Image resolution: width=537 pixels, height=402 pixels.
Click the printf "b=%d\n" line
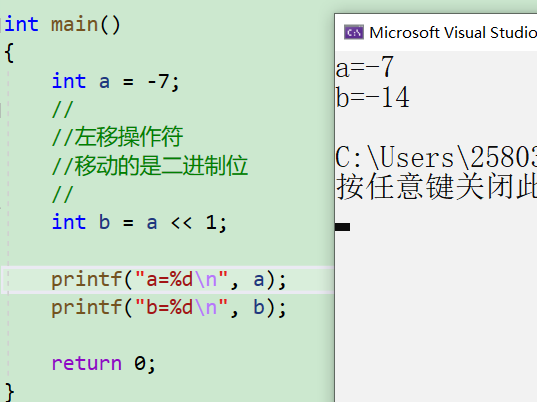coord(169,307)
